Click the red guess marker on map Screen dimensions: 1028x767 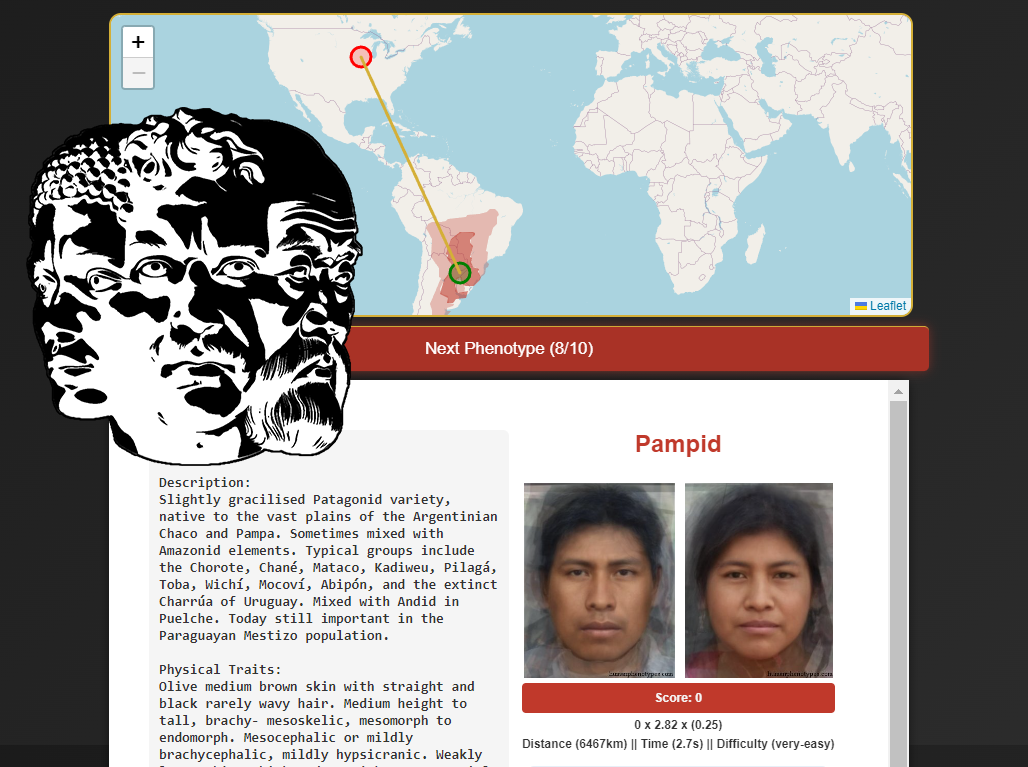[361, 57]
